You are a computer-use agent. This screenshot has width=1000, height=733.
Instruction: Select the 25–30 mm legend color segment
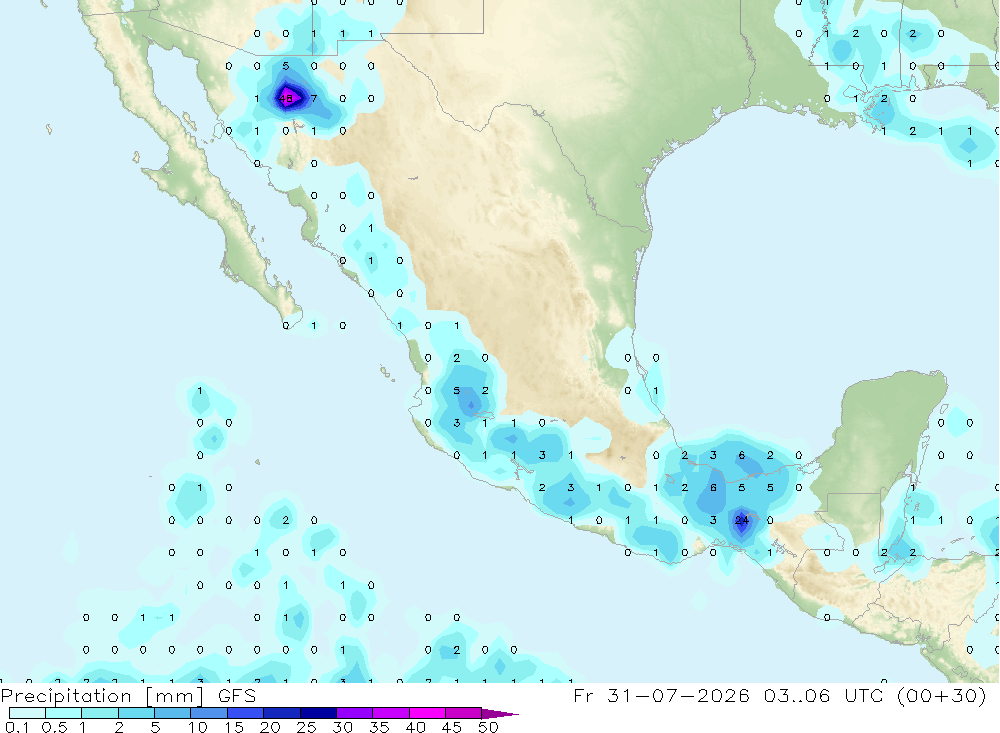coord(318,713)
